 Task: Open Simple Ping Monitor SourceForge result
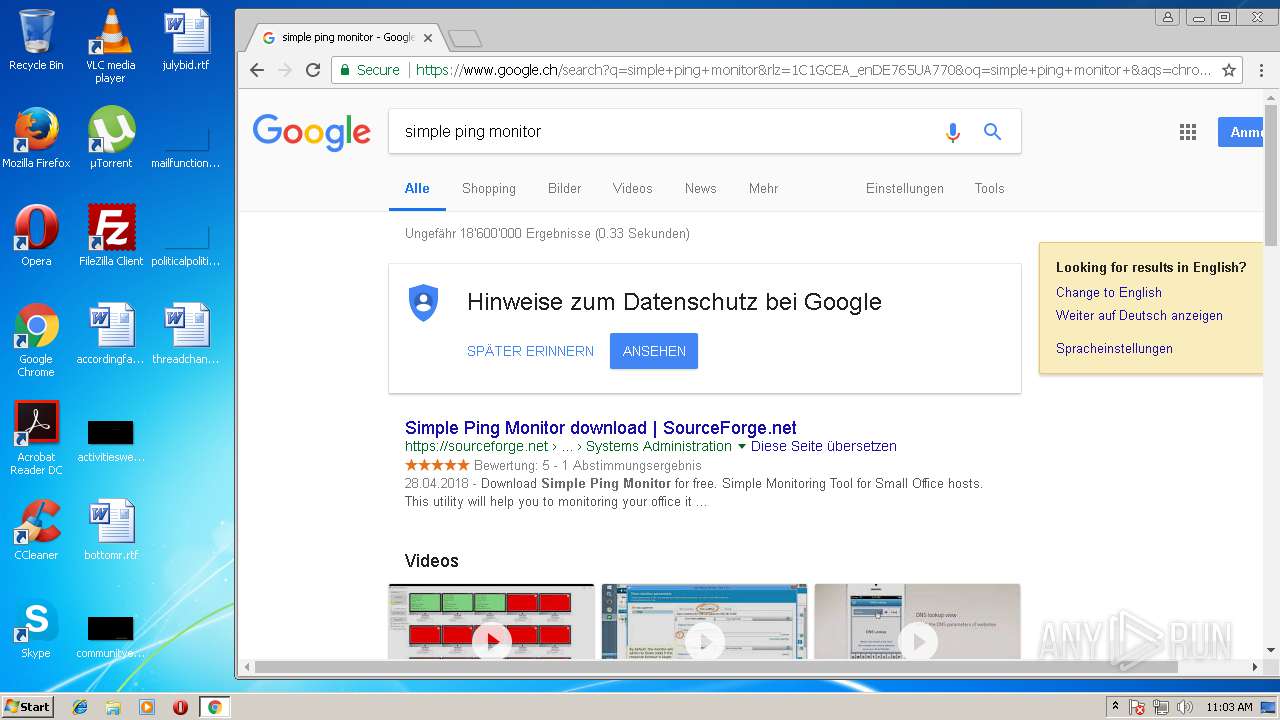pyautogui.click(x=601, y=428)
